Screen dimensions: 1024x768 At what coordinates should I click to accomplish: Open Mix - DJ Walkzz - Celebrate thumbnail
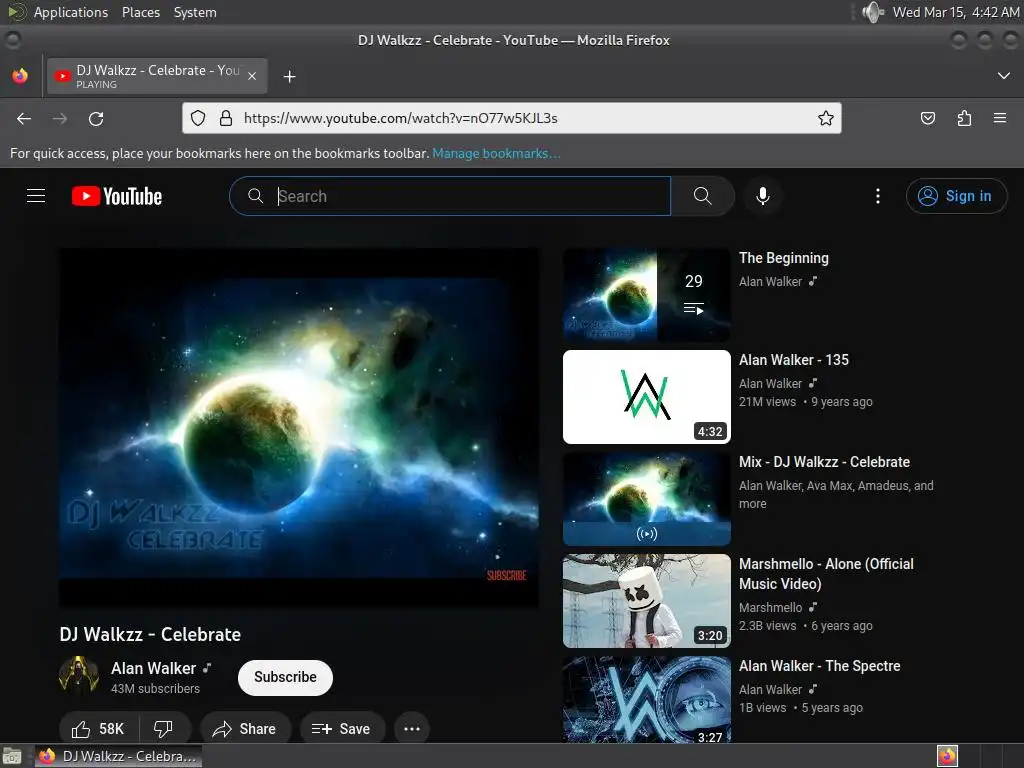coord(647,499)
